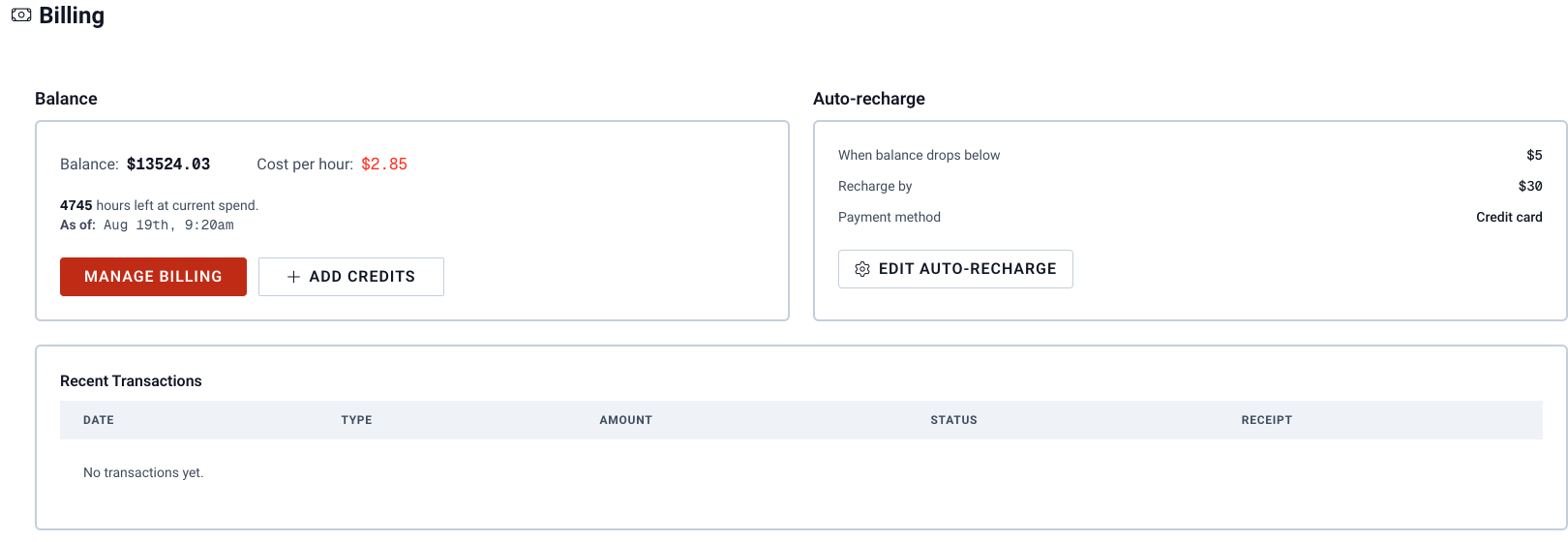Click the Recent Transactions heading
The image size is (1568, 542).
(x=131, y=381)
